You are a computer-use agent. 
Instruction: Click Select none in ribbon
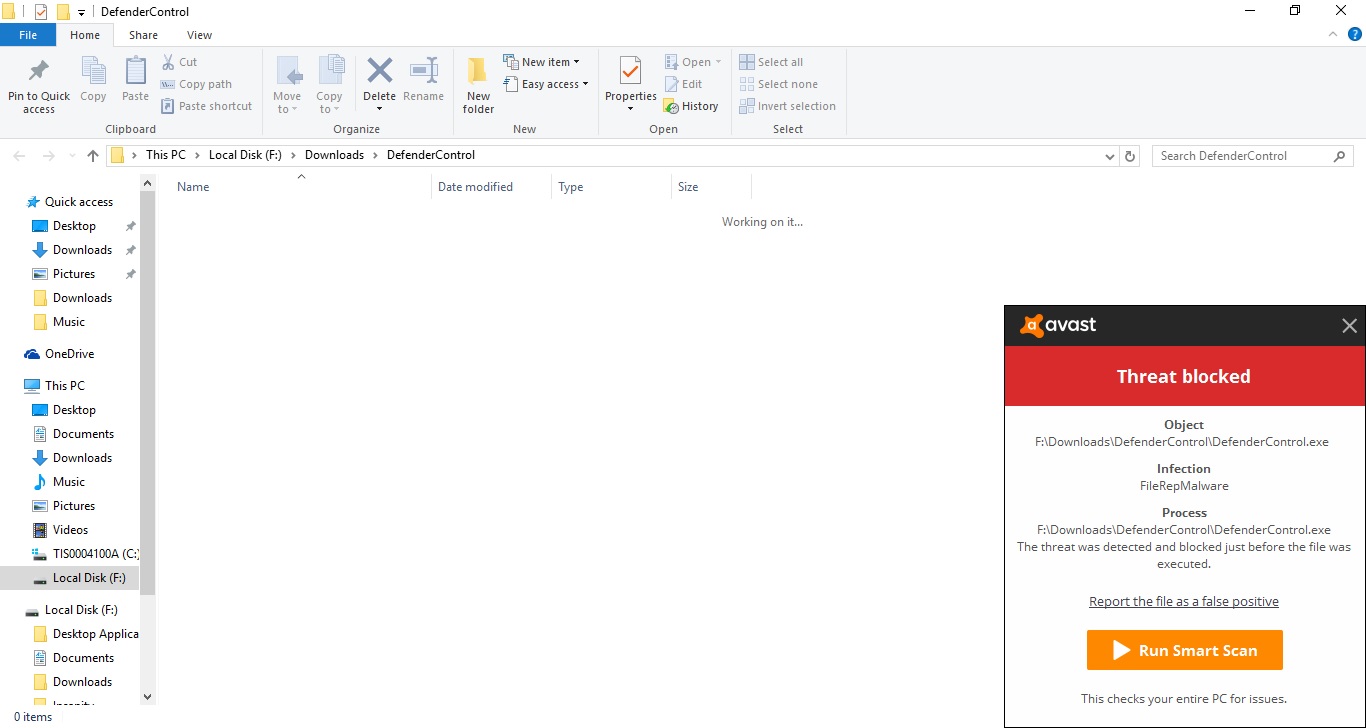click(778, 84)
